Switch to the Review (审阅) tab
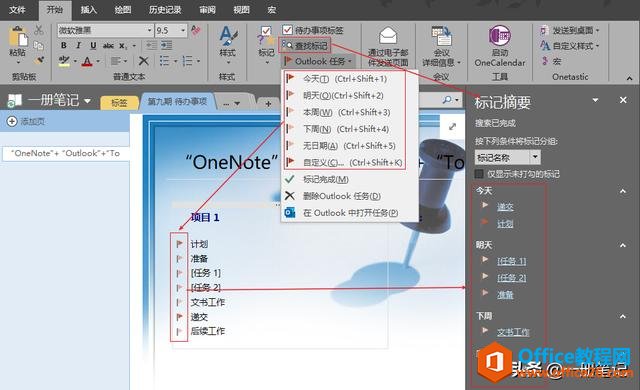The width and height of the screenshot is (640, 390). (207, 10)
